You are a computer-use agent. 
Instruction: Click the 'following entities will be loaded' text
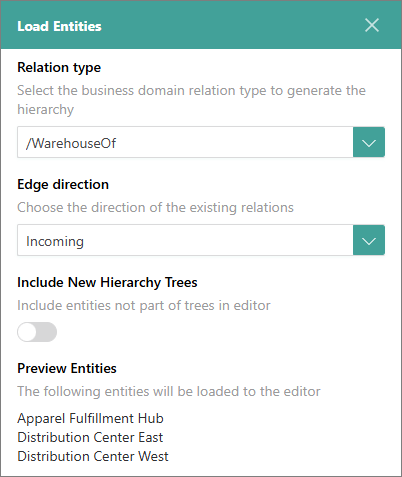(169, 391)
